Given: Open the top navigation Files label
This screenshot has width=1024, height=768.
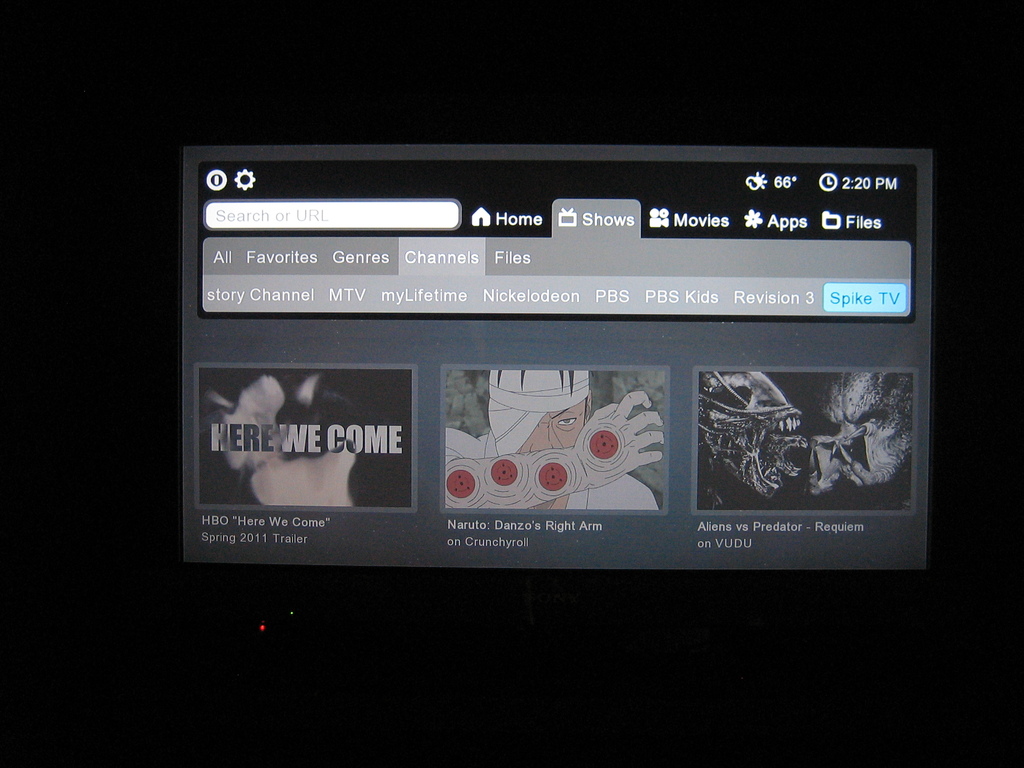Looking at the screenshot, I should [863, 223].
